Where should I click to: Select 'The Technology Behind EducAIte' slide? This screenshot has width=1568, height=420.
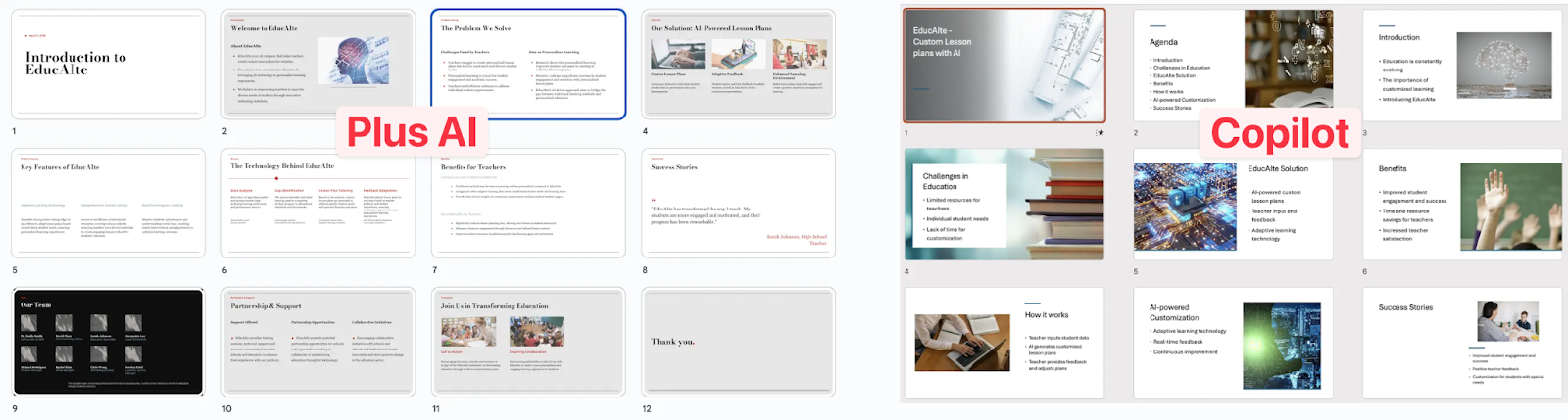(318, 203)
